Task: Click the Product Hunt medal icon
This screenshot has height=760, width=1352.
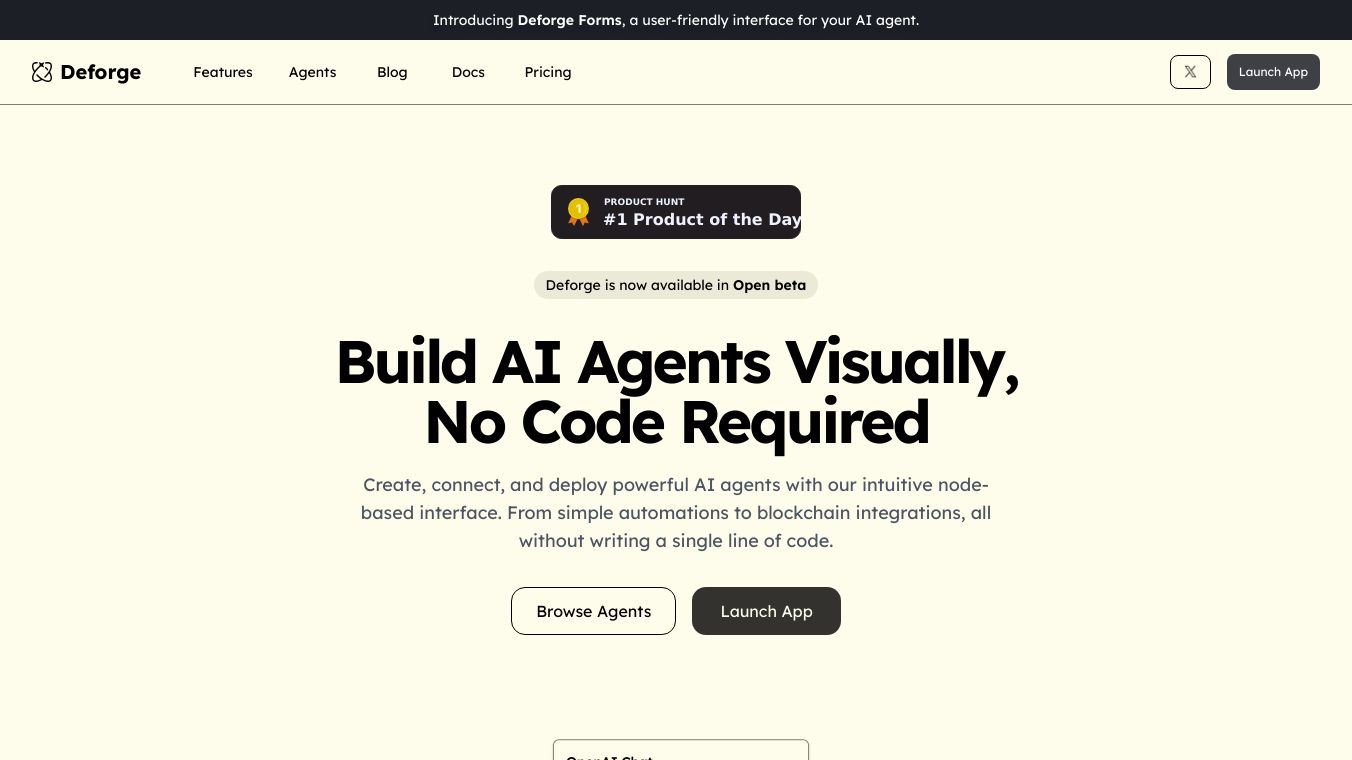Action: point(578,212)
